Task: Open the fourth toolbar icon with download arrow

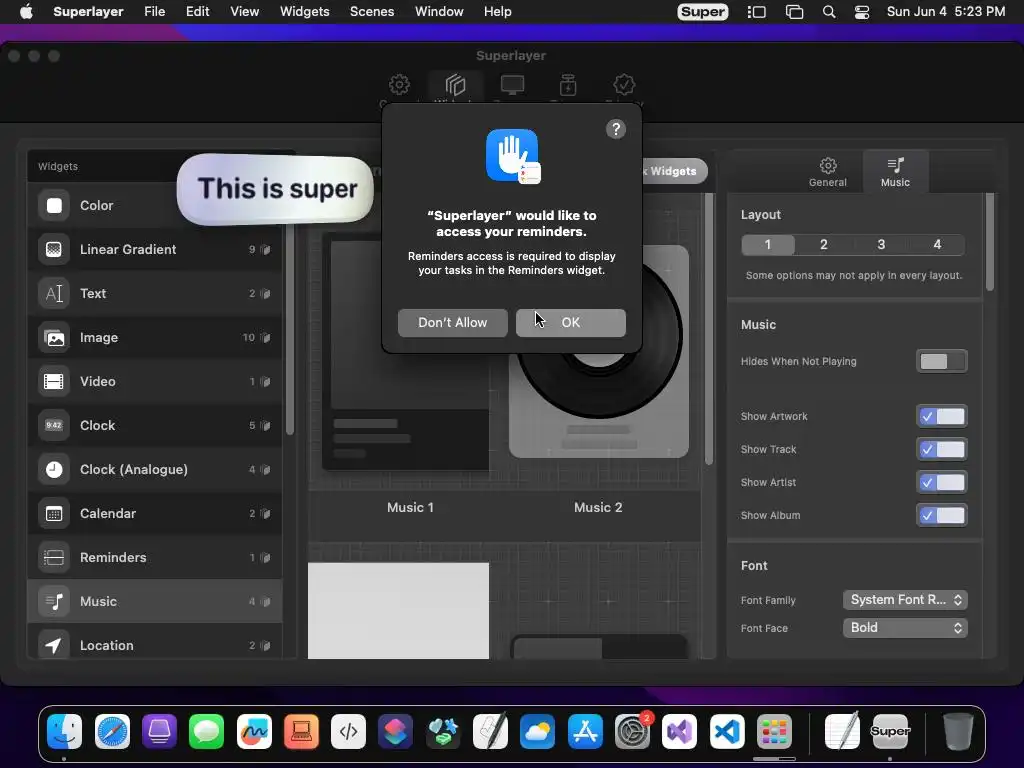Action: 568,85
